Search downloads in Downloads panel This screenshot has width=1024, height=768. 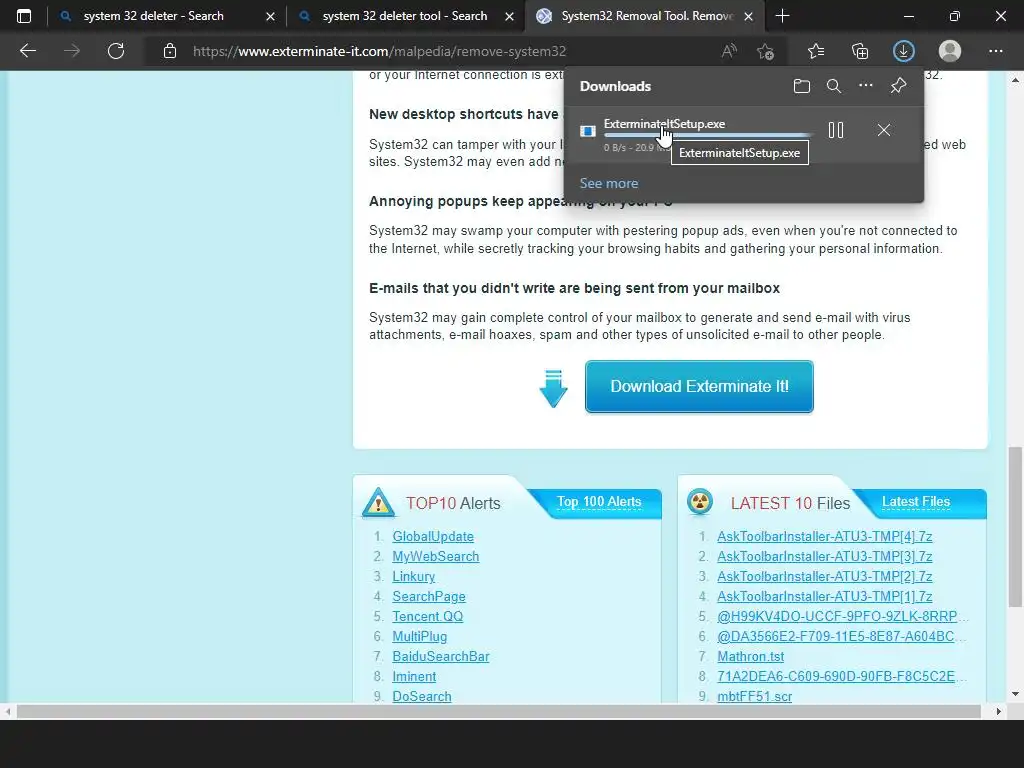coord(834,86)
